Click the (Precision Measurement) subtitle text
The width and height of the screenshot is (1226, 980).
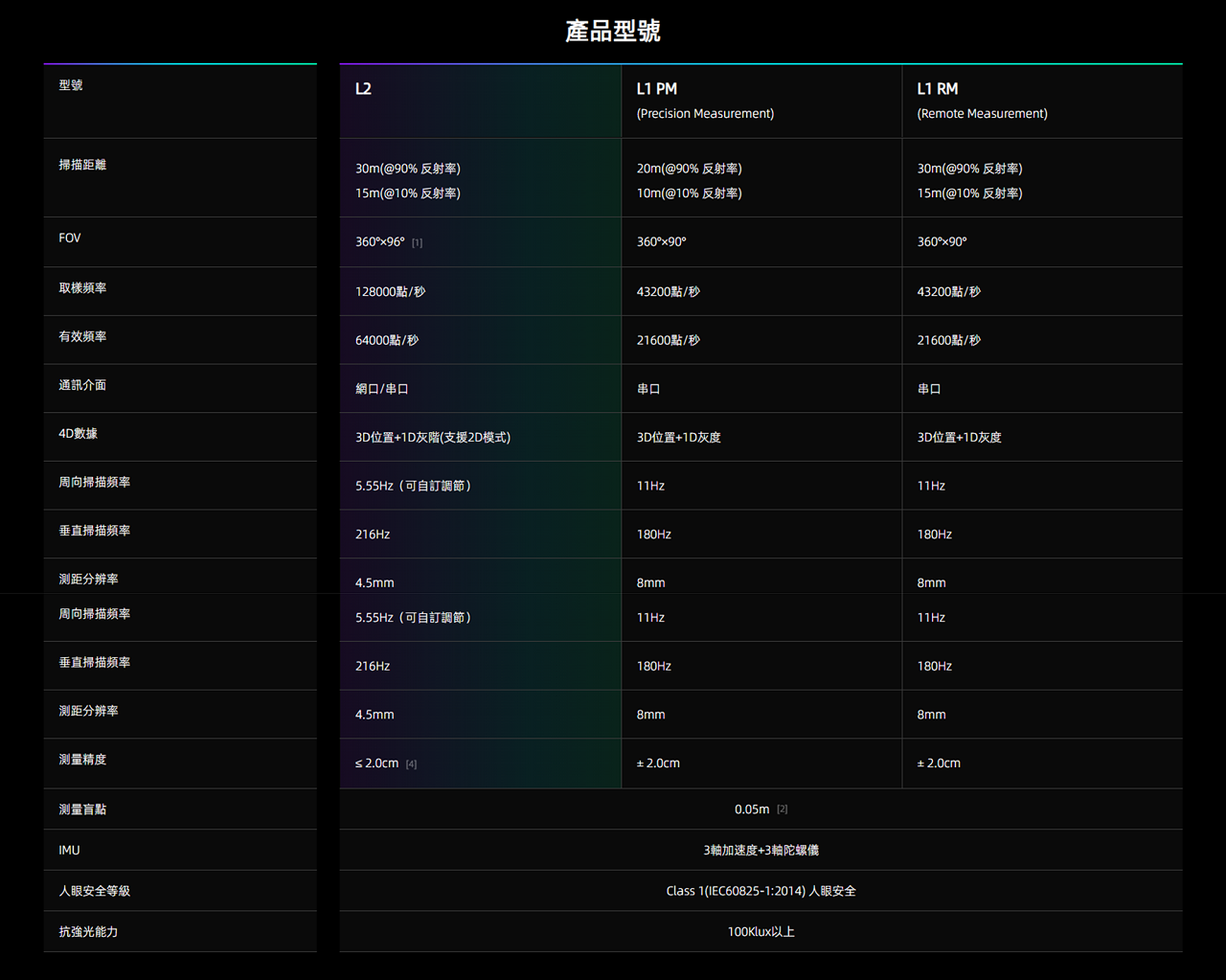click(705, 114)
